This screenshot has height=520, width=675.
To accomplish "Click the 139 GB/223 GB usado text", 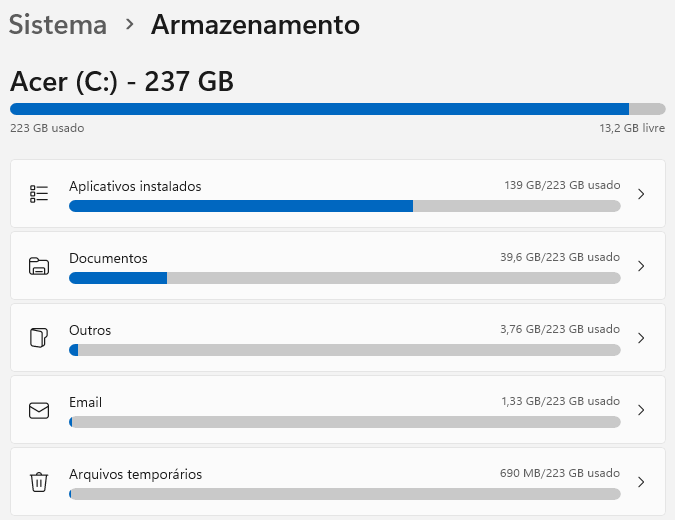I will [x=562, y=186].
